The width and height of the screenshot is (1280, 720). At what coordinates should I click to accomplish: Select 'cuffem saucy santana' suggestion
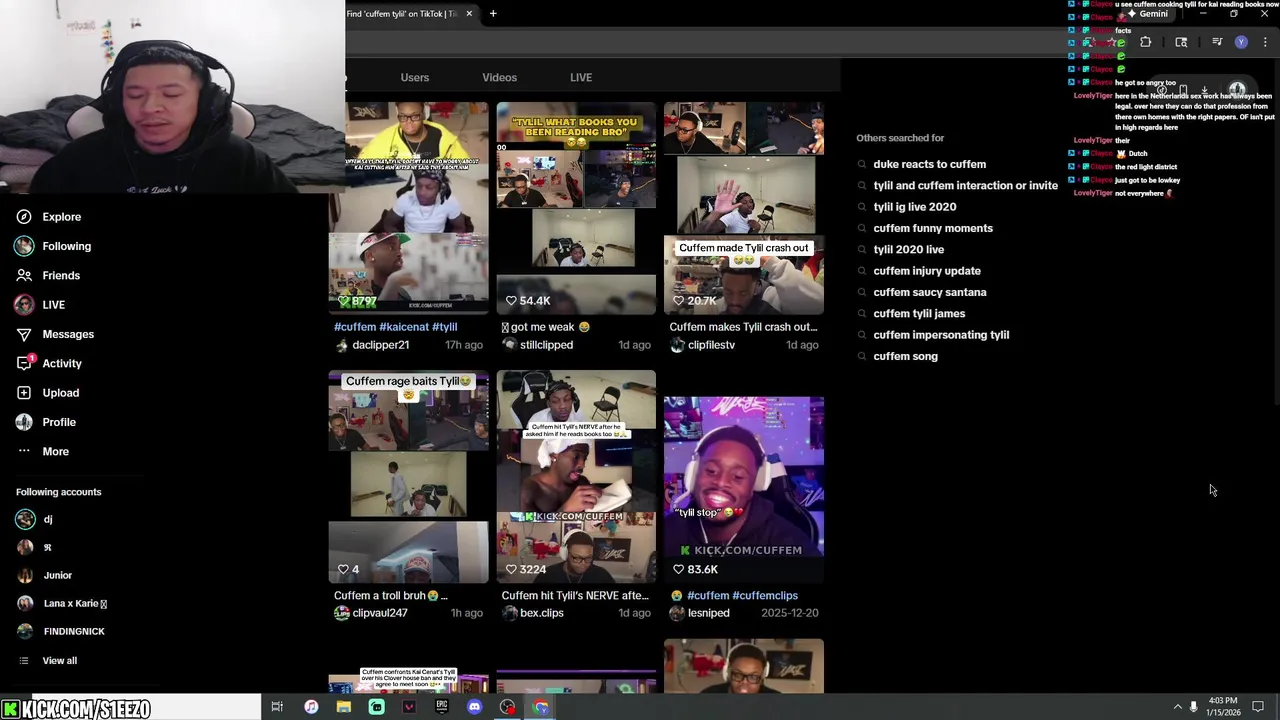(930, 292)
